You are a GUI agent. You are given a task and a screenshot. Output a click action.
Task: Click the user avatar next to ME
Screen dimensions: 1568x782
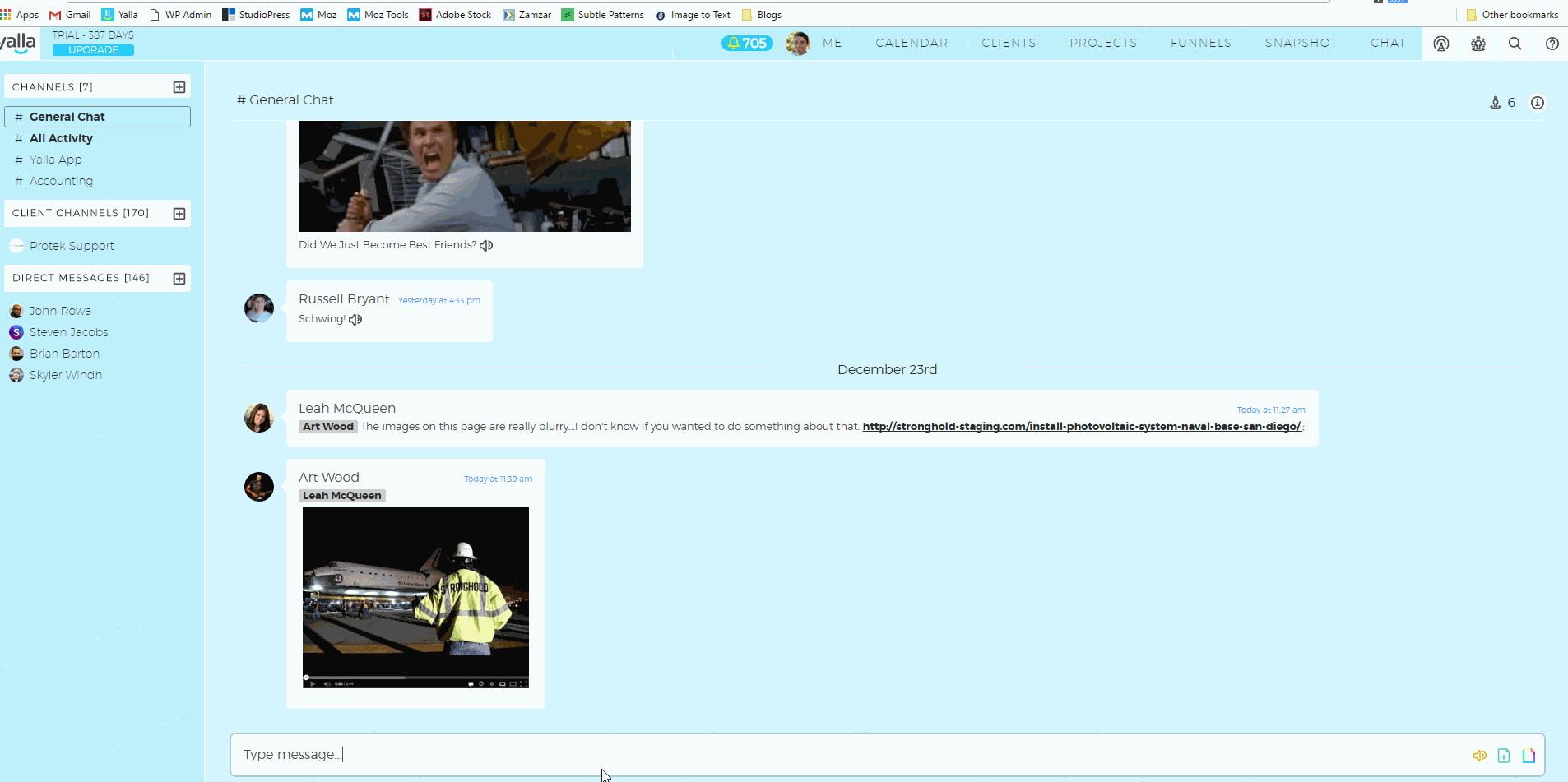coord(797,43)
